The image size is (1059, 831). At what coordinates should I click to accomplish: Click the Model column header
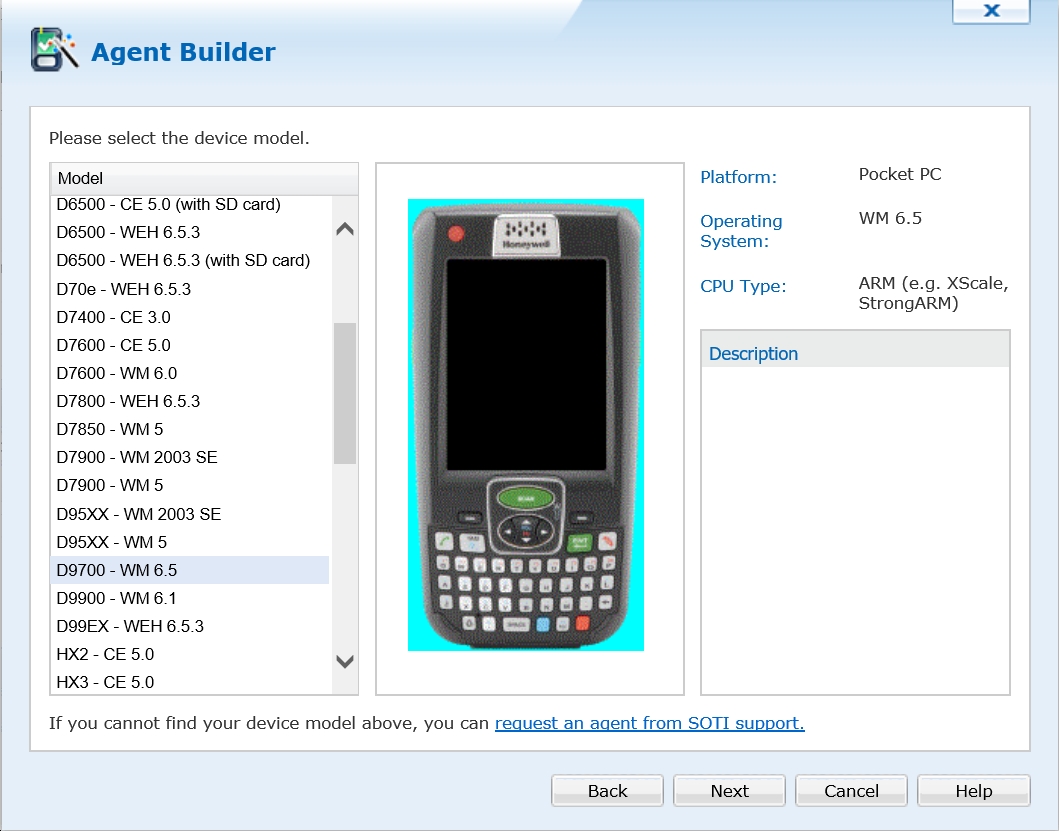tap(204, 178)
